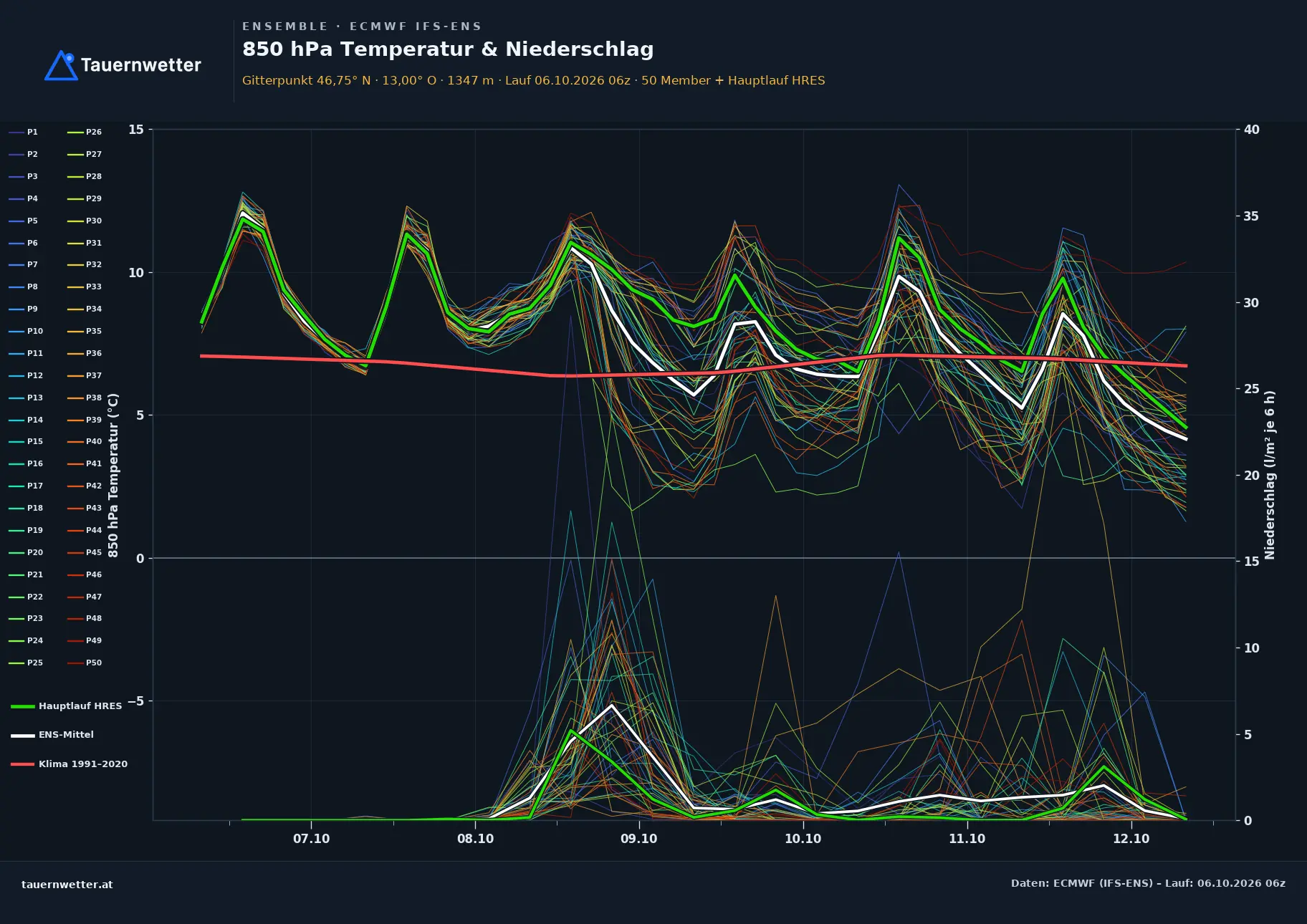Click the 08.10 date axis label
The width and height of the screenshot is (1307, 924).
475,839
